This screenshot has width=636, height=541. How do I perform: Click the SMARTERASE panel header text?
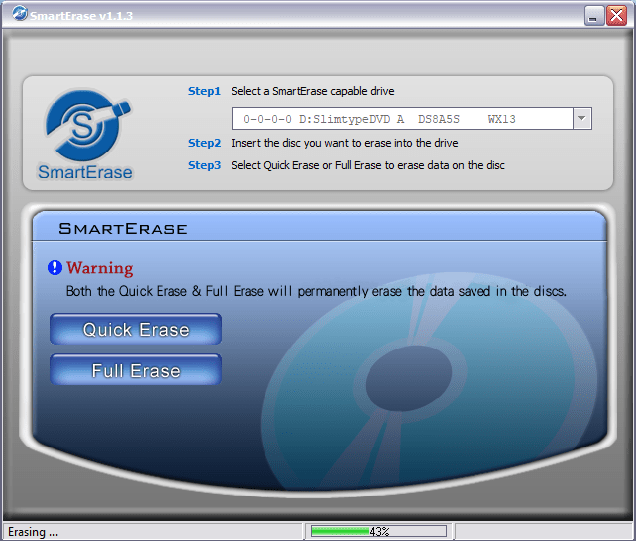coord(122,229)
